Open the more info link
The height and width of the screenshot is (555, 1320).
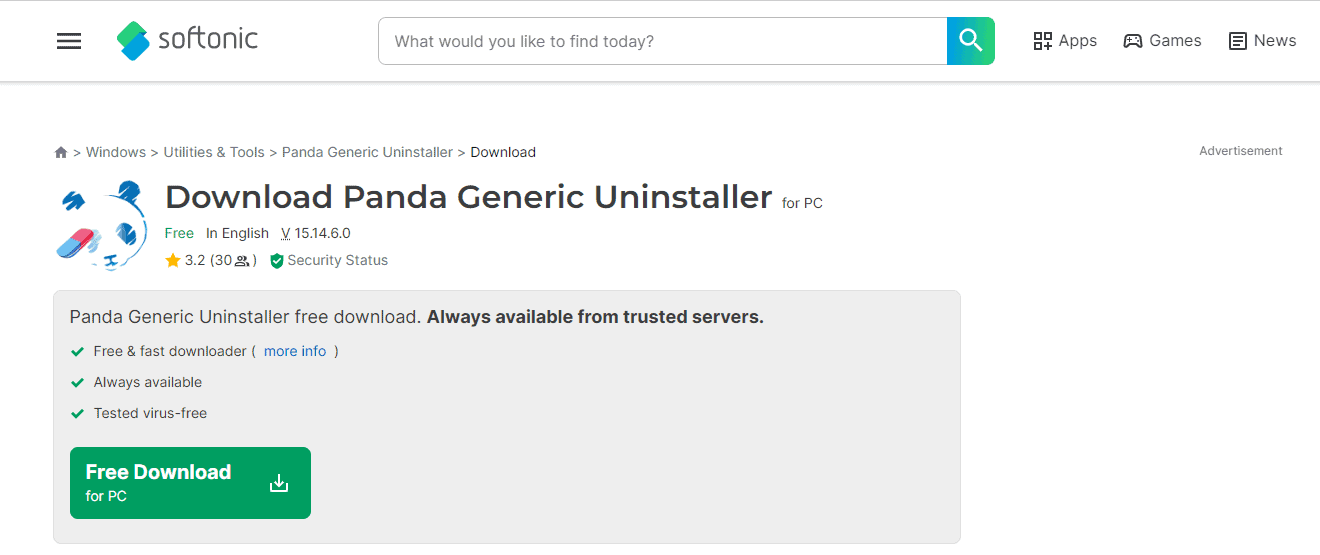coord(295,351)
